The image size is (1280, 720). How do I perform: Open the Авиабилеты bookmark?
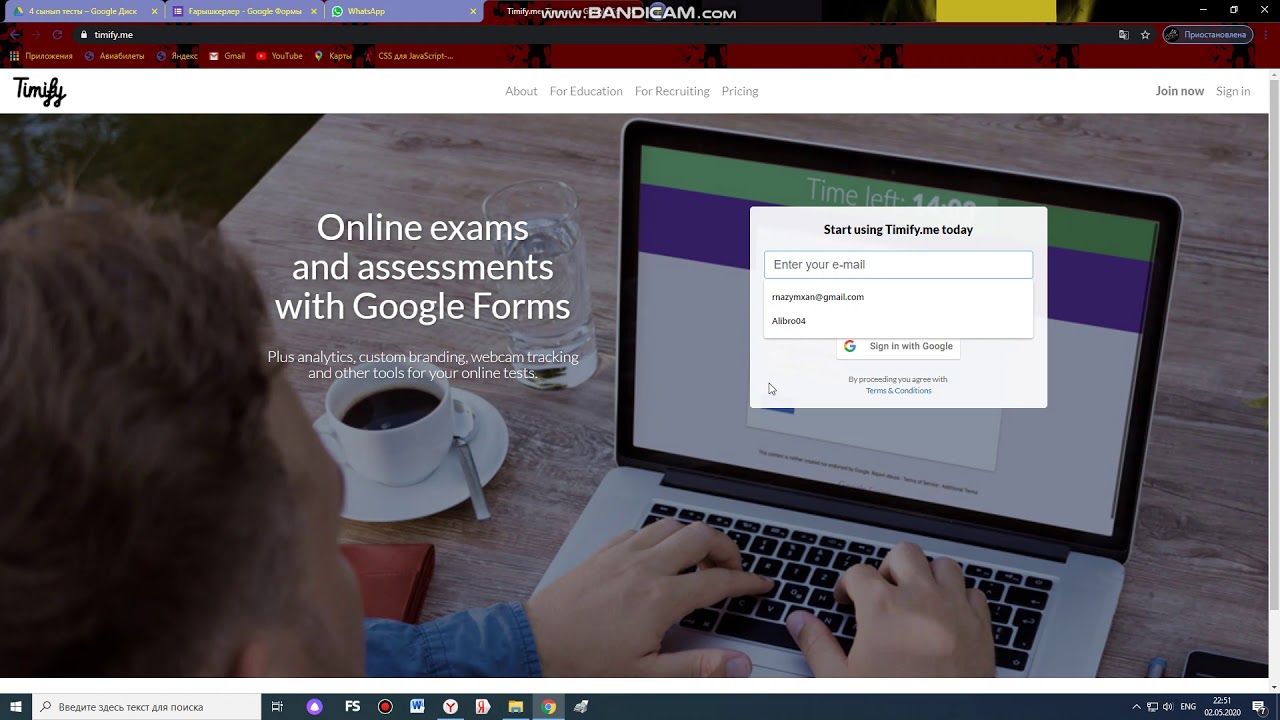tap(115, 56)
